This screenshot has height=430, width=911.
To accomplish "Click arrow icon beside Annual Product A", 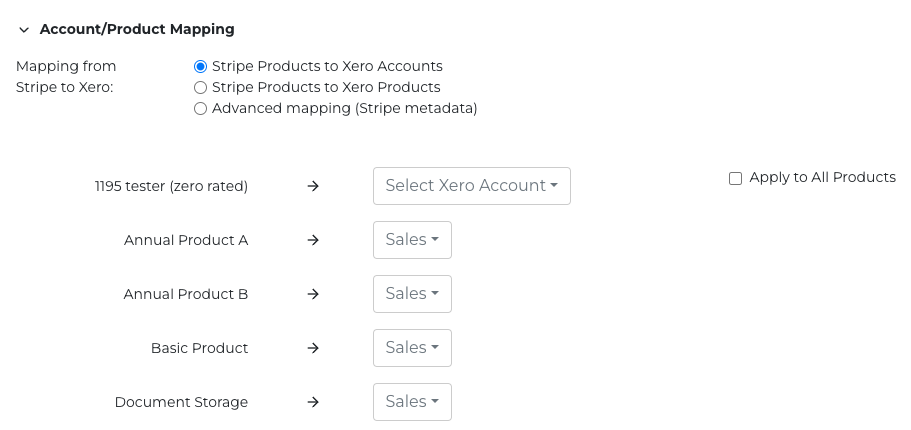I will pyautogui.click(x=313, y=240).
